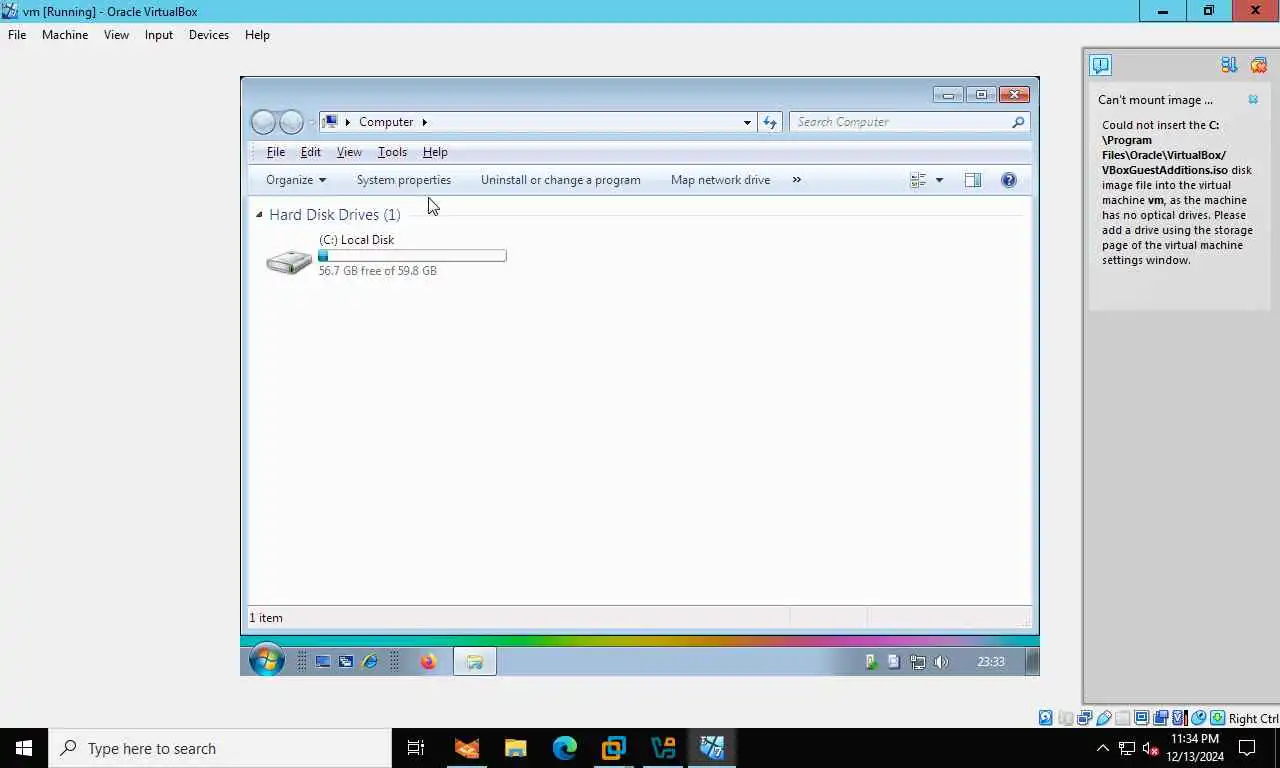1280x768 pixels.
Task: Open the Windows 7 Start orb
Action: (x=267, y=661)
